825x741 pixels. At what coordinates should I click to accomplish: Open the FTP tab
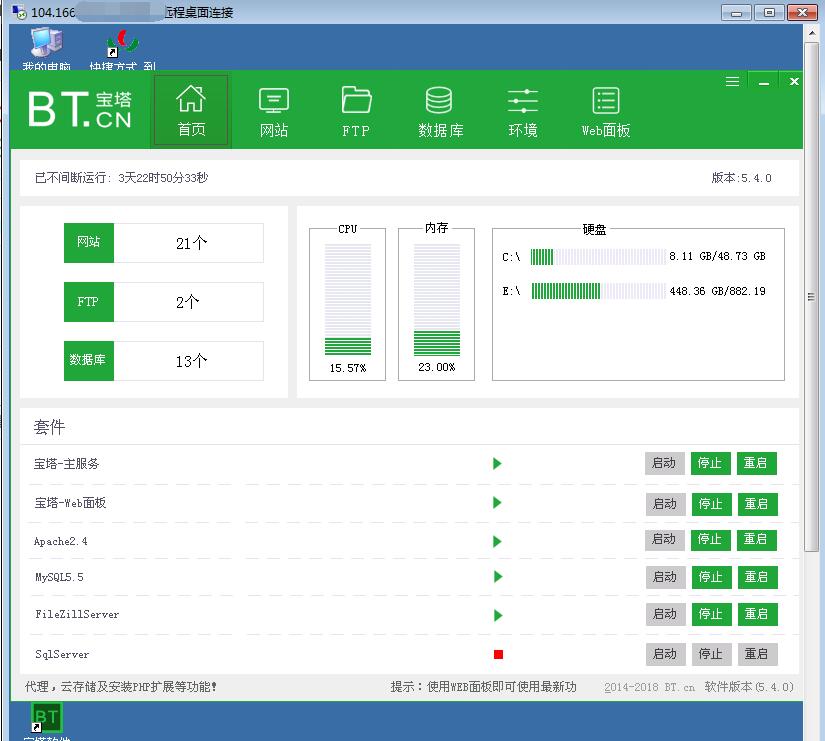pos(356,112)
